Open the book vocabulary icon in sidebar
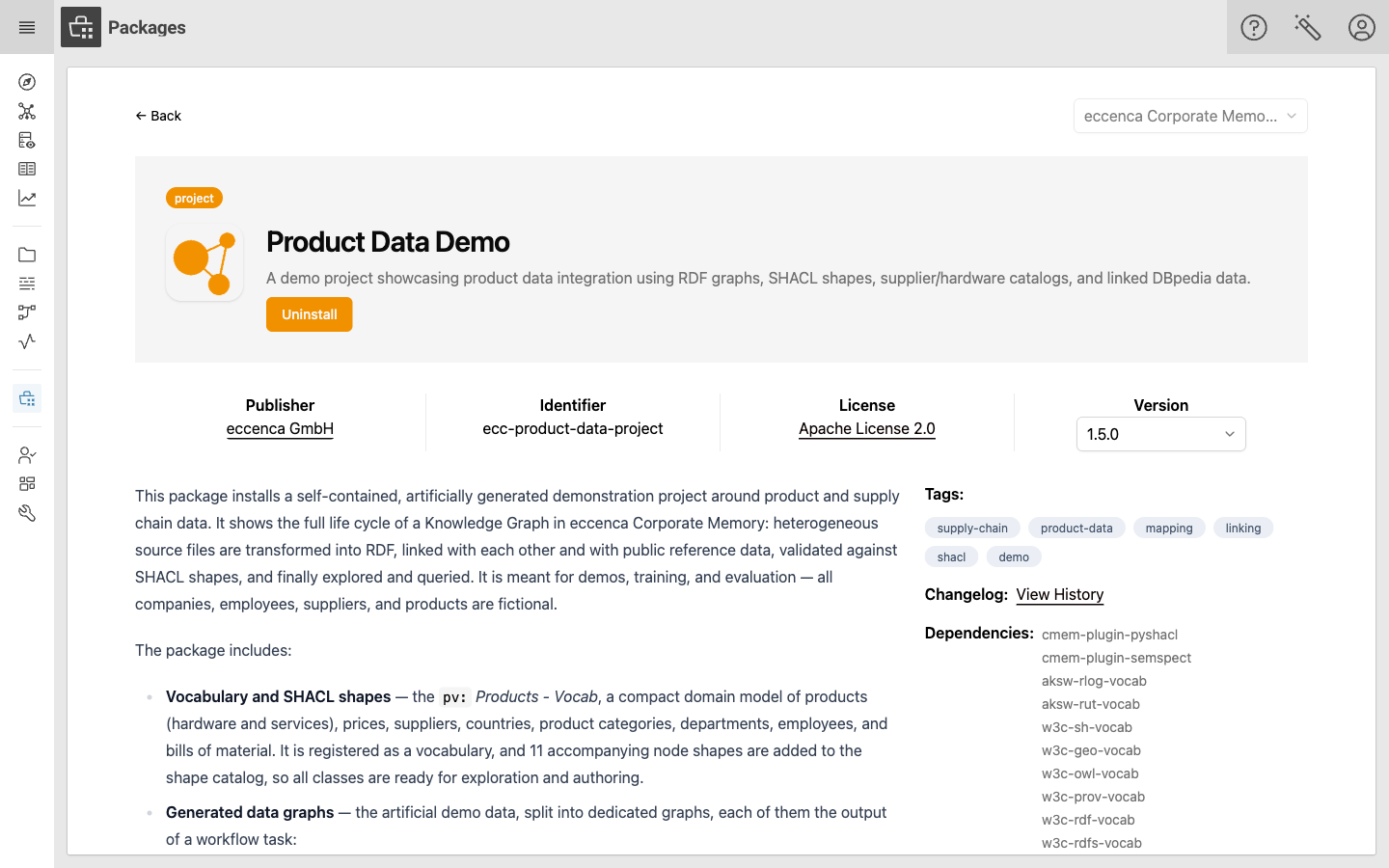 [x=27, y=169]
